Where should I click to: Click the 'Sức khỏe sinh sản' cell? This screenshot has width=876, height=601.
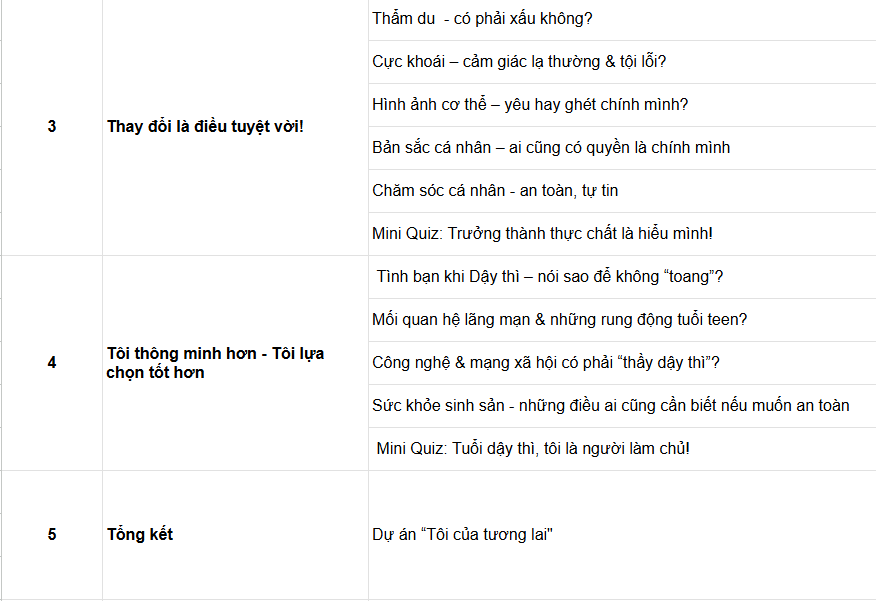pos(622,406)
